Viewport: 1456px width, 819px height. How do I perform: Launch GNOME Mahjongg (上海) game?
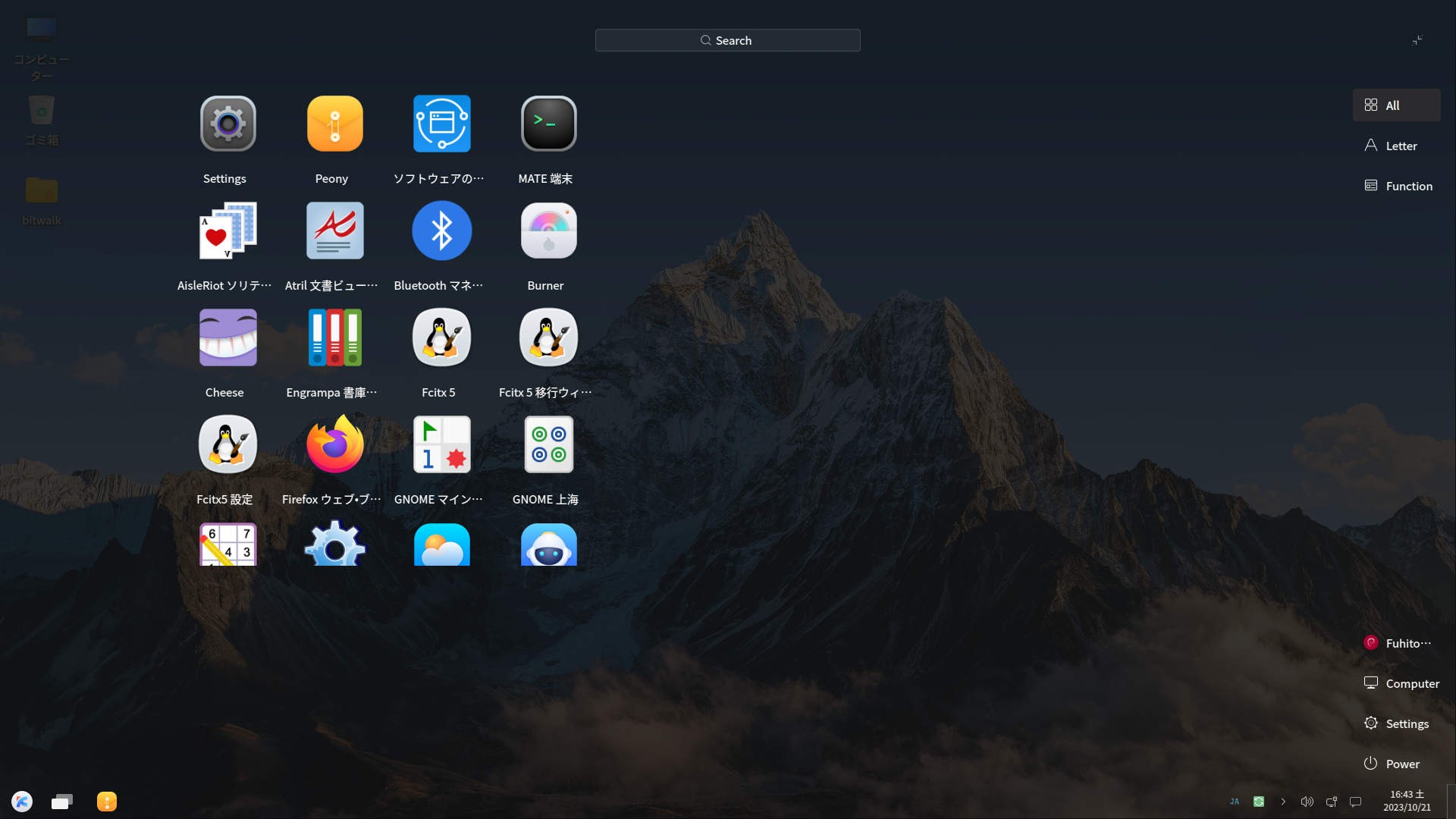[x=548, y=444]
